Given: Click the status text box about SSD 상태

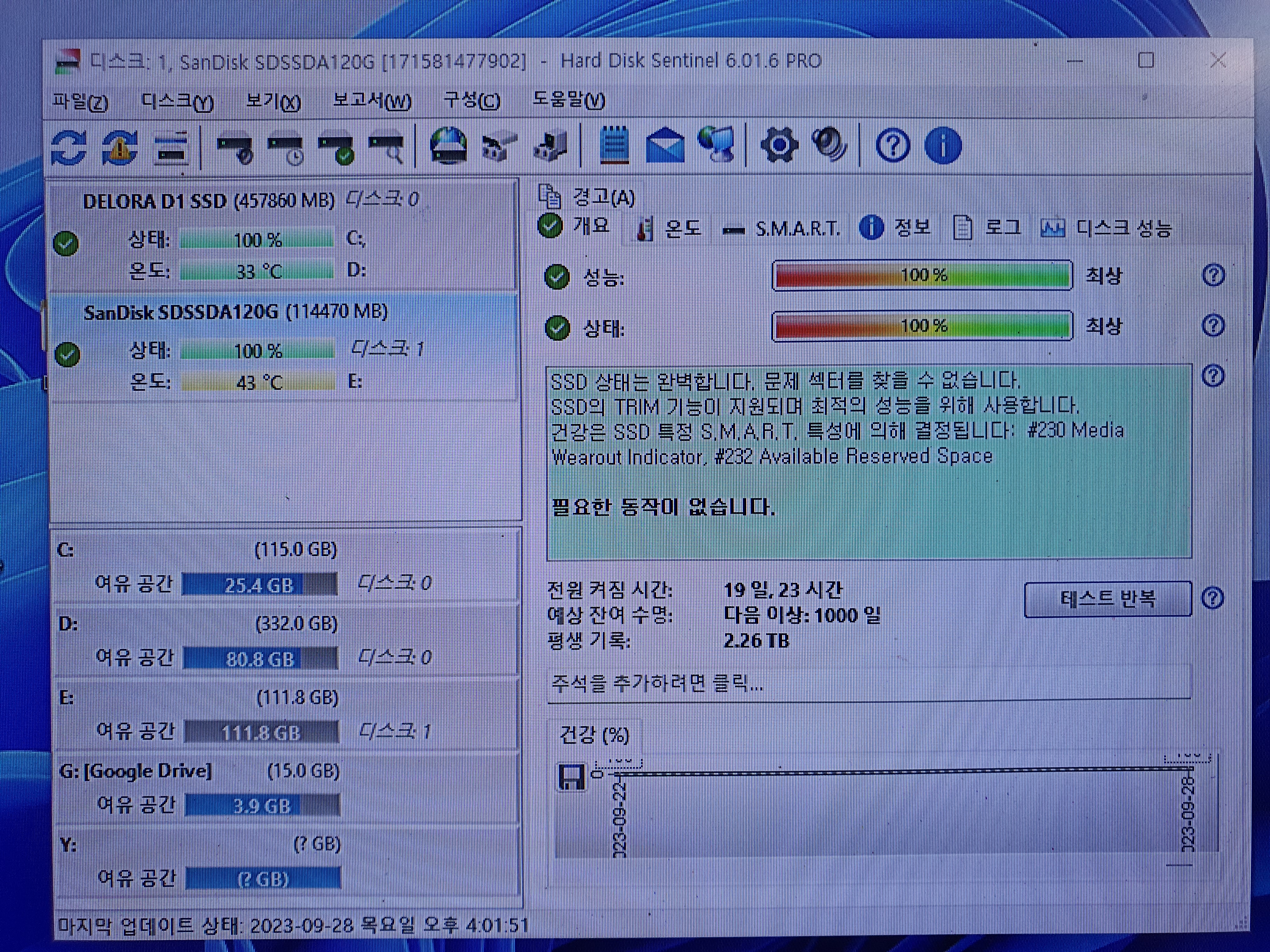Looking at the screenshot, I should click(x=869, y=462).
